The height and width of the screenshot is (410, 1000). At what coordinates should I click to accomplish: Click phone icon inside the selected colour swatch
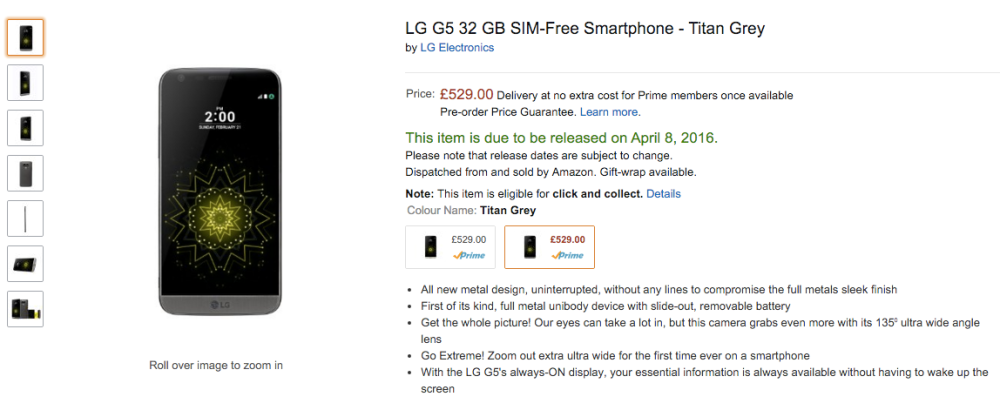point(530,247)
